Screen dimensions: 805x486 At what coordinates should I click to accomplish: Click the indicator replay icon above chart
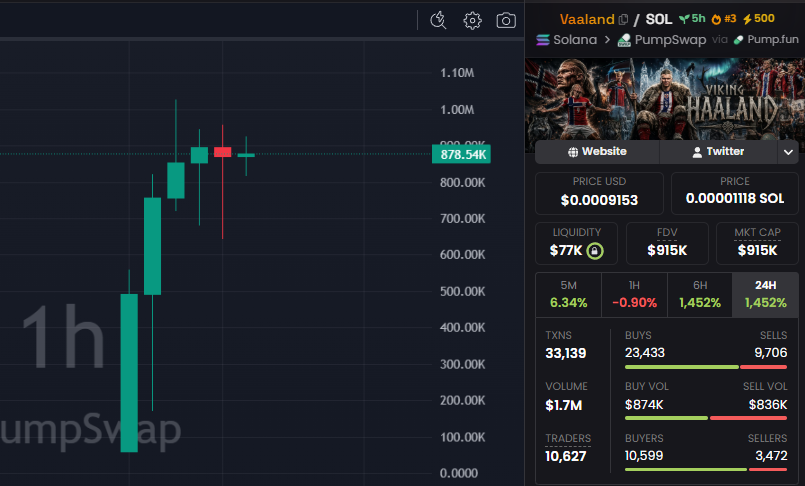click(x=438, y=21)
